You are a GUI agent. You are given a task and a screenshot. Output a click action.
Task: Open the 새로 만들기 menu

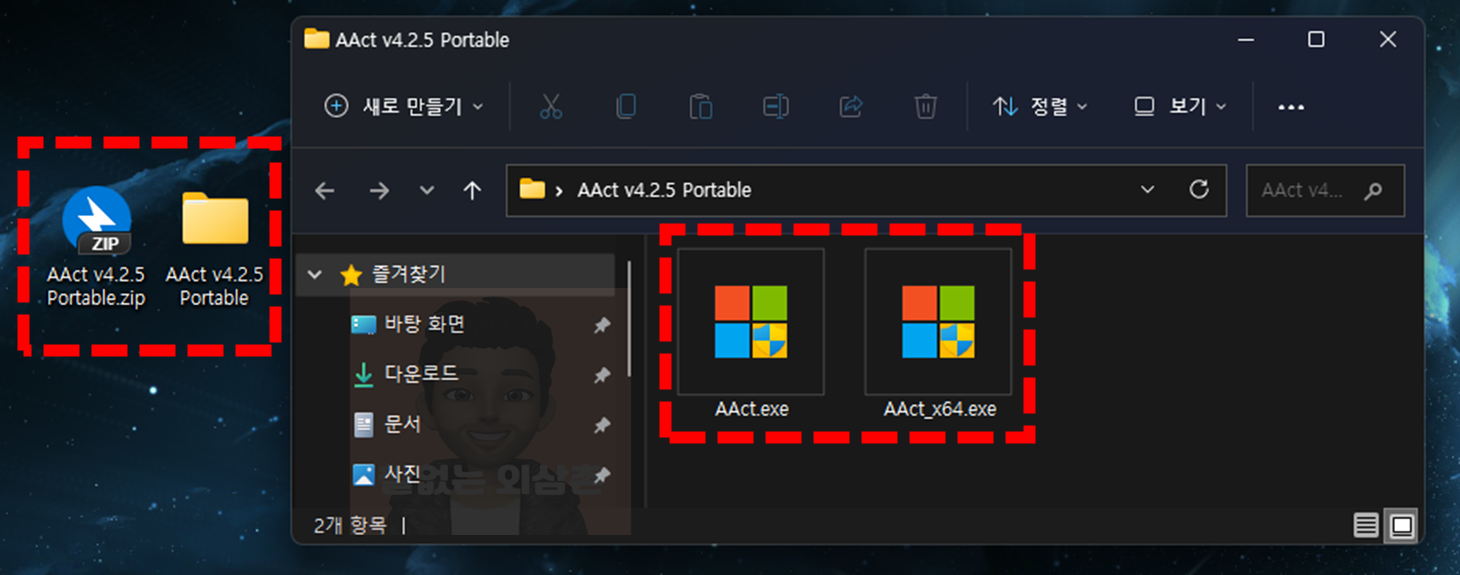click(404, 106)
